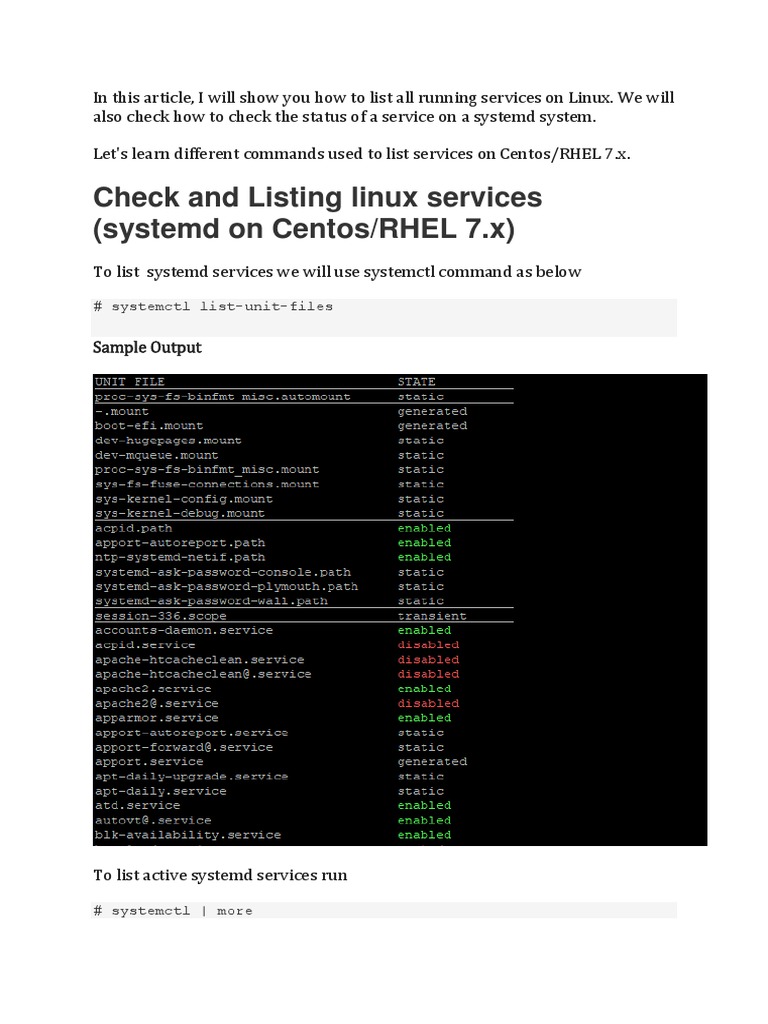768x1024 pixels.
Task: Click the 'UNIT FILE' column header
Action: tap(129, 382)
